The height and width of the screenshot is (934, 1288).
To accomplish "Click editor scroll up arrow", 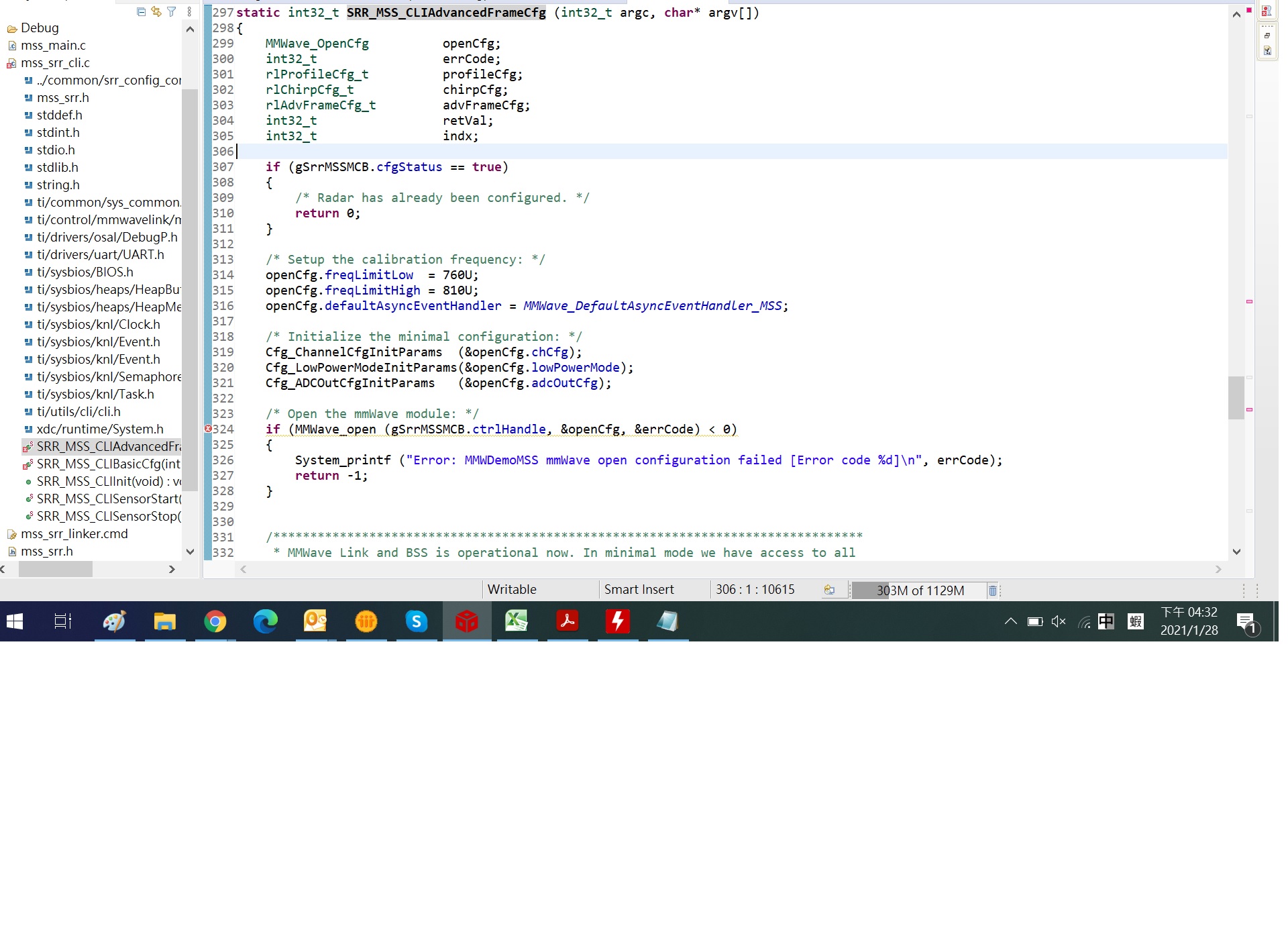I will [1236, 15].
